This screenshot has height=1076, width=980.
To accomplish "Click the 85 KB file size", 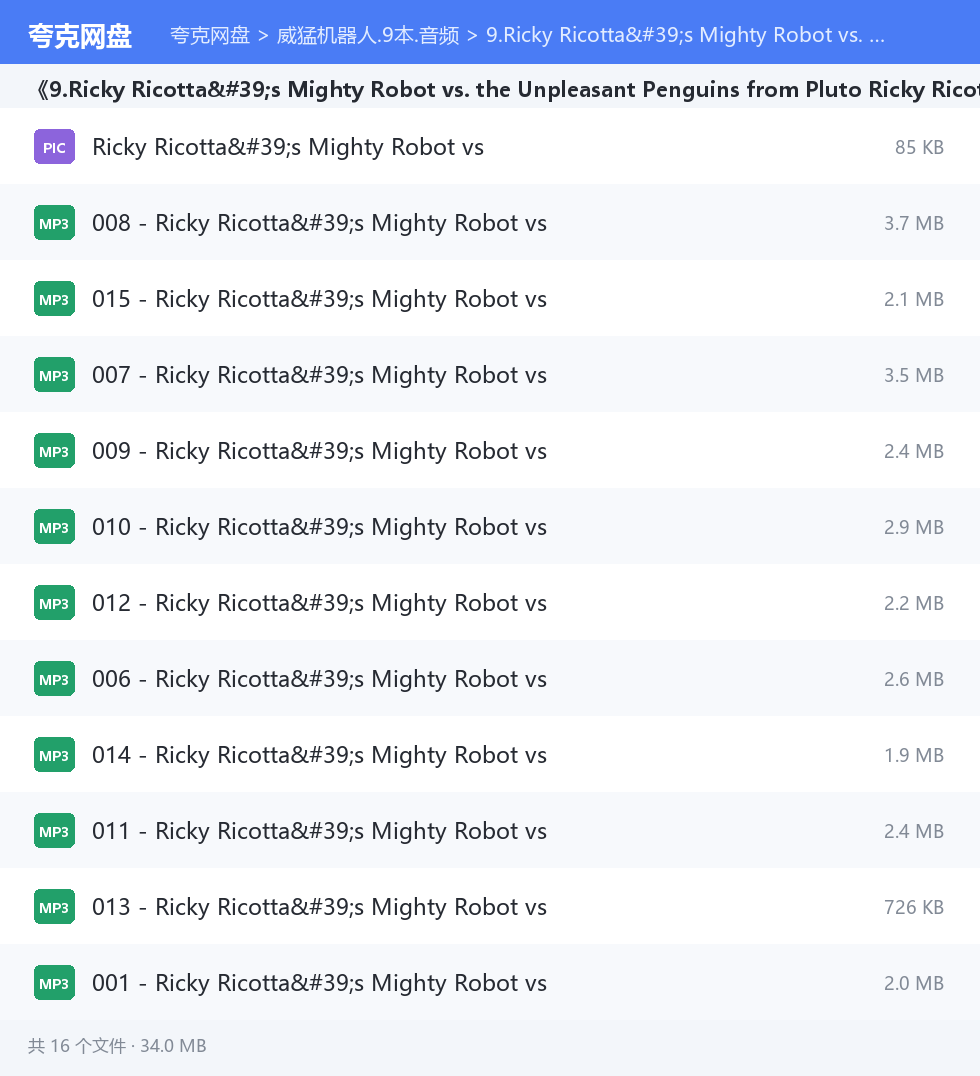I will pyautogui.click(x=919, y=147).
